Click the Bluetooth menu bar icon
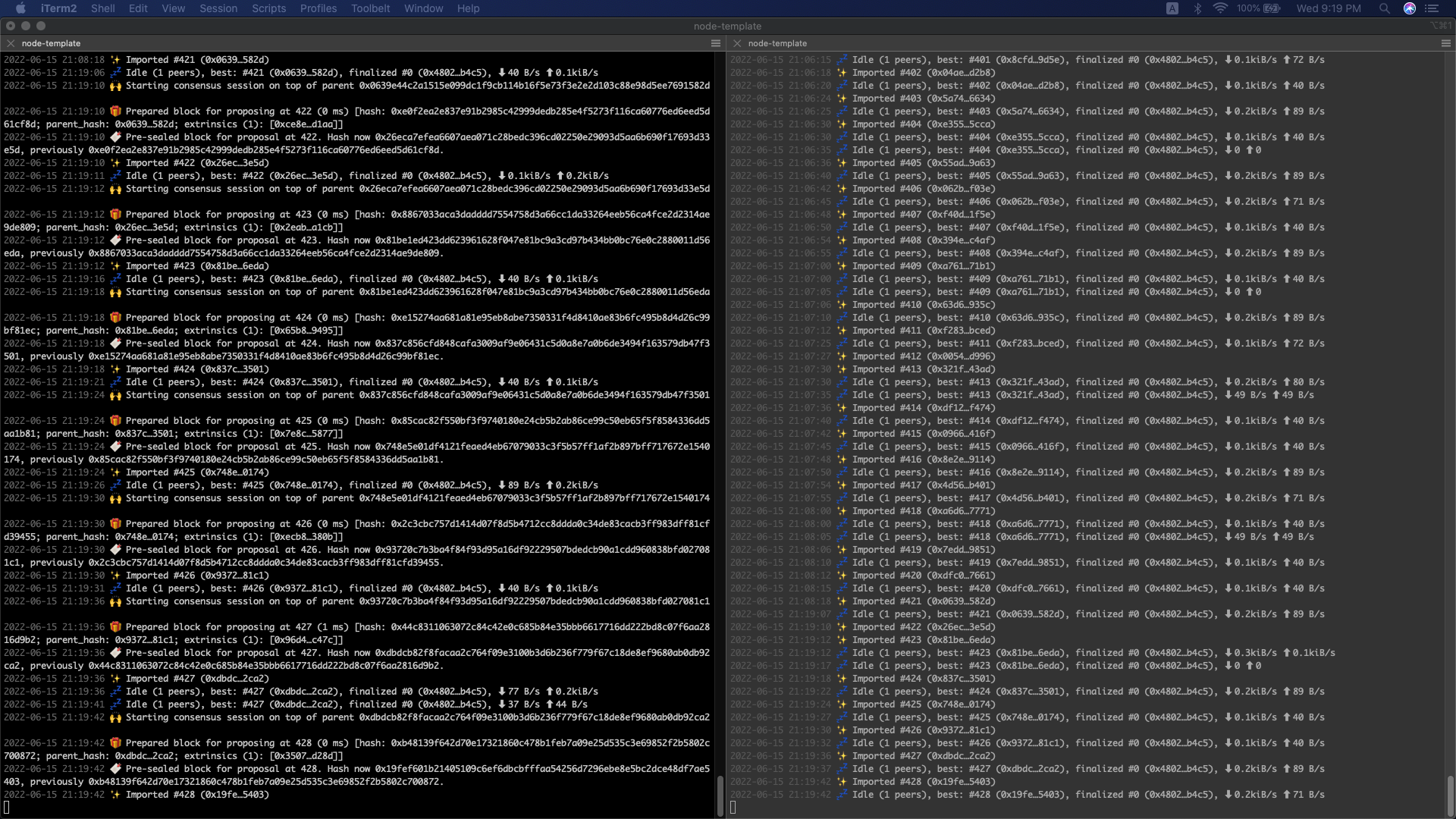 click(1197, 8)
